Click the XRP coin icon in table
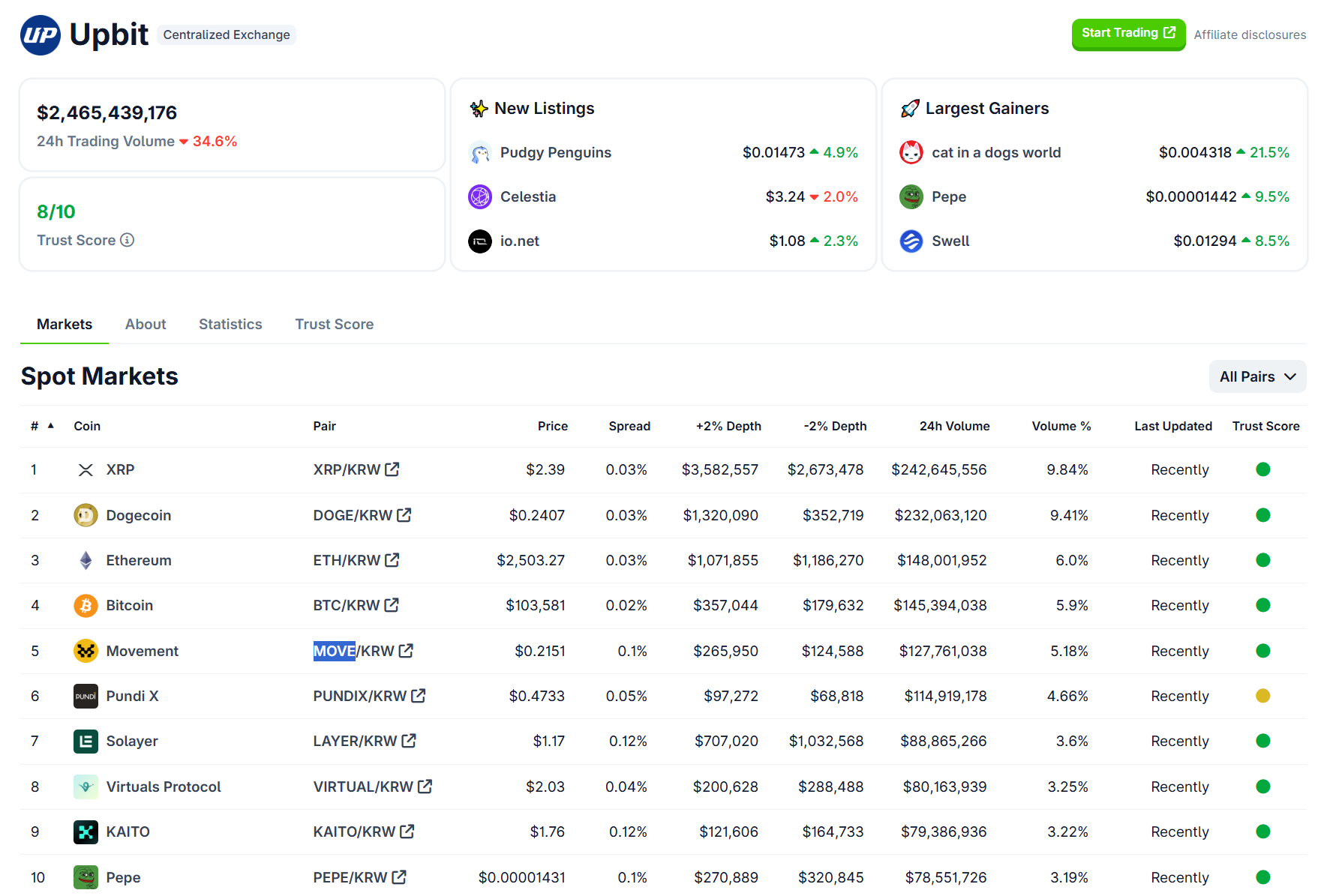The image size is (1327, 896). tap(86, 470)
